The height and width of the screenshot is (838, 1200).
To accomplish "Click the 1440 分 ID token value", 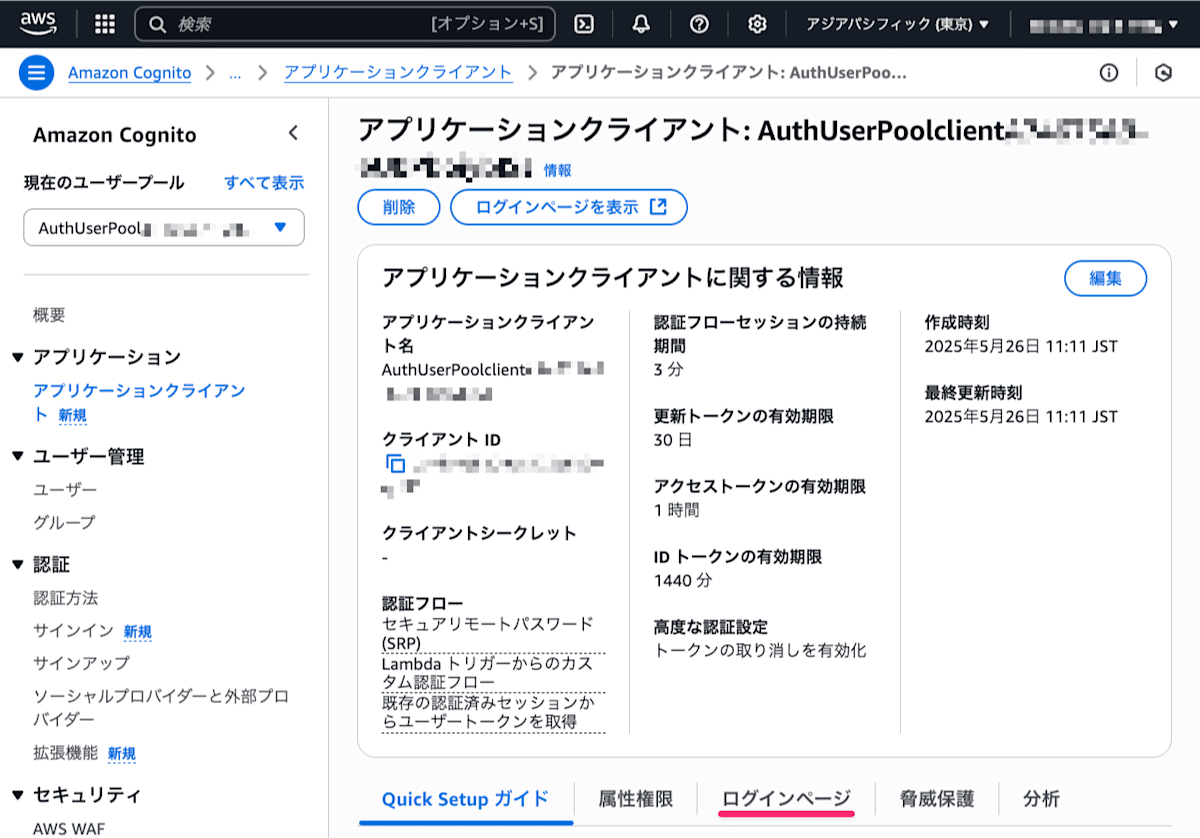I will coord(683,580).
